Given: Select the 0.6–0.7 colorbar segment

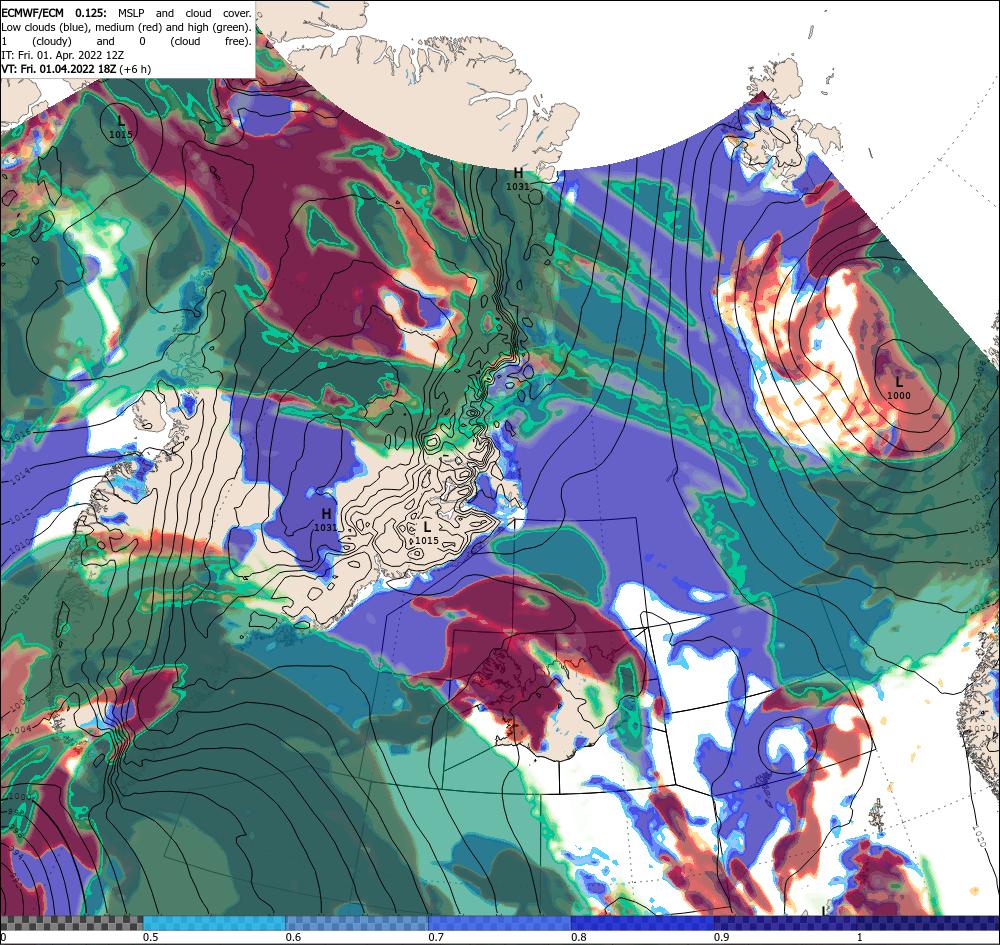Looking at the screenshot, I should point(357,923).
